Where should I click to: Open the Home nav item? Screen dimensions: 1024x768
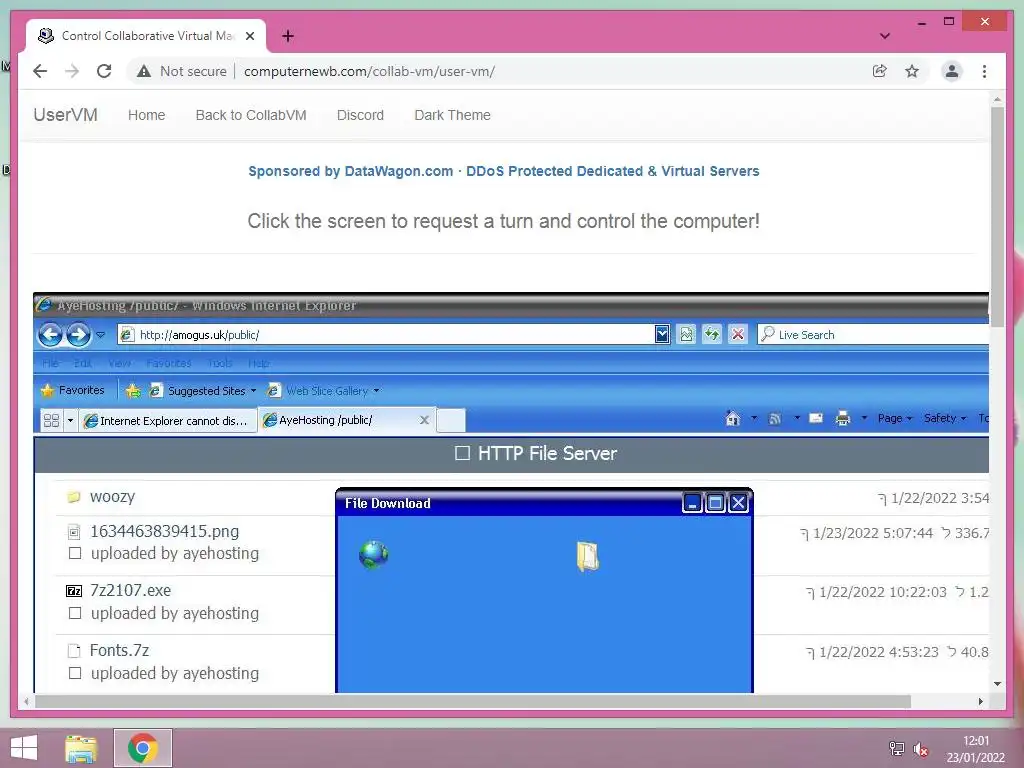[146, 115]
